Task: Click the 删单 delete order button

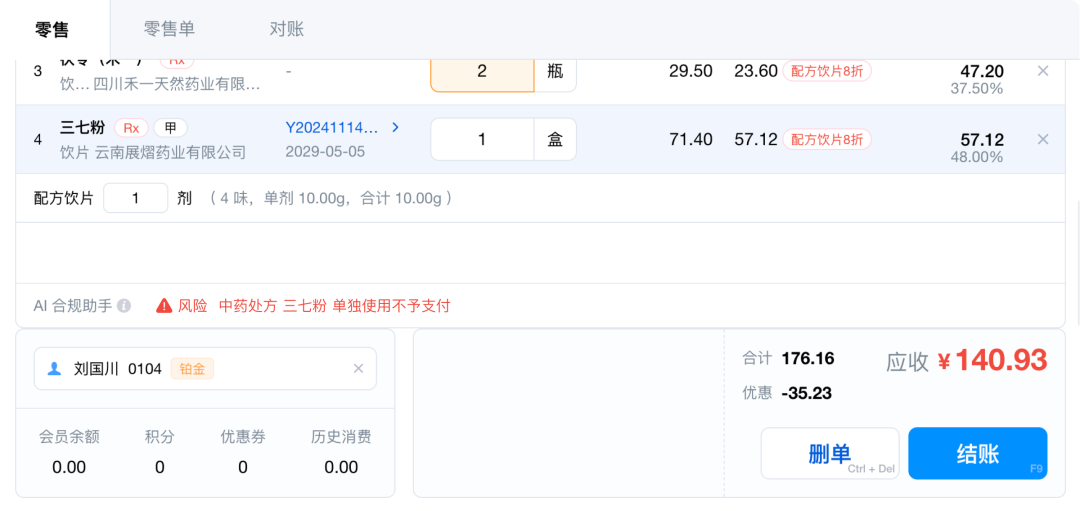Action: coord(830,454)
